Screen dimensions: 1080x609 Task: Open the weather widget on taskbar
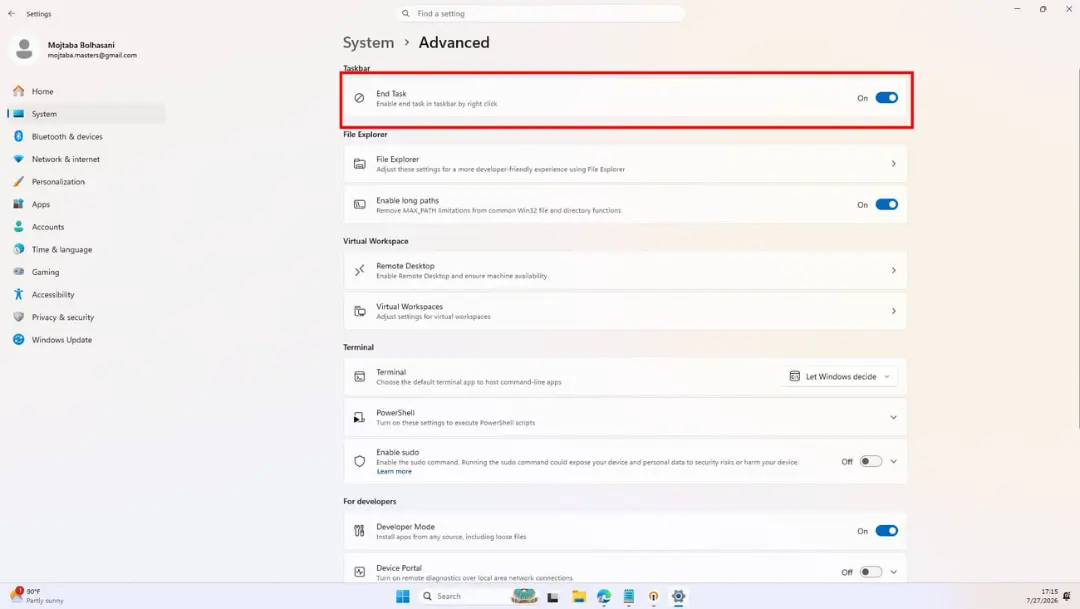[36, 596]
